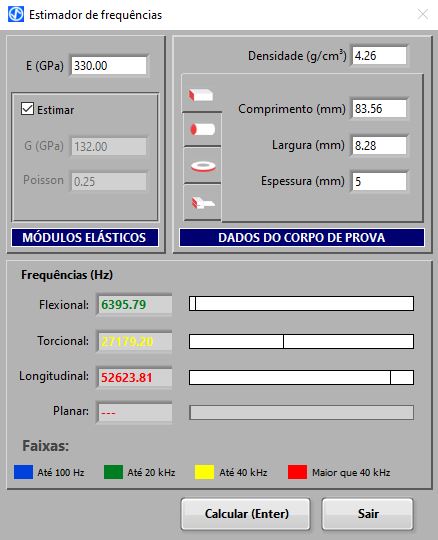
Task: Click the green Até 20 kHz swatch
Action: [113, 472]
